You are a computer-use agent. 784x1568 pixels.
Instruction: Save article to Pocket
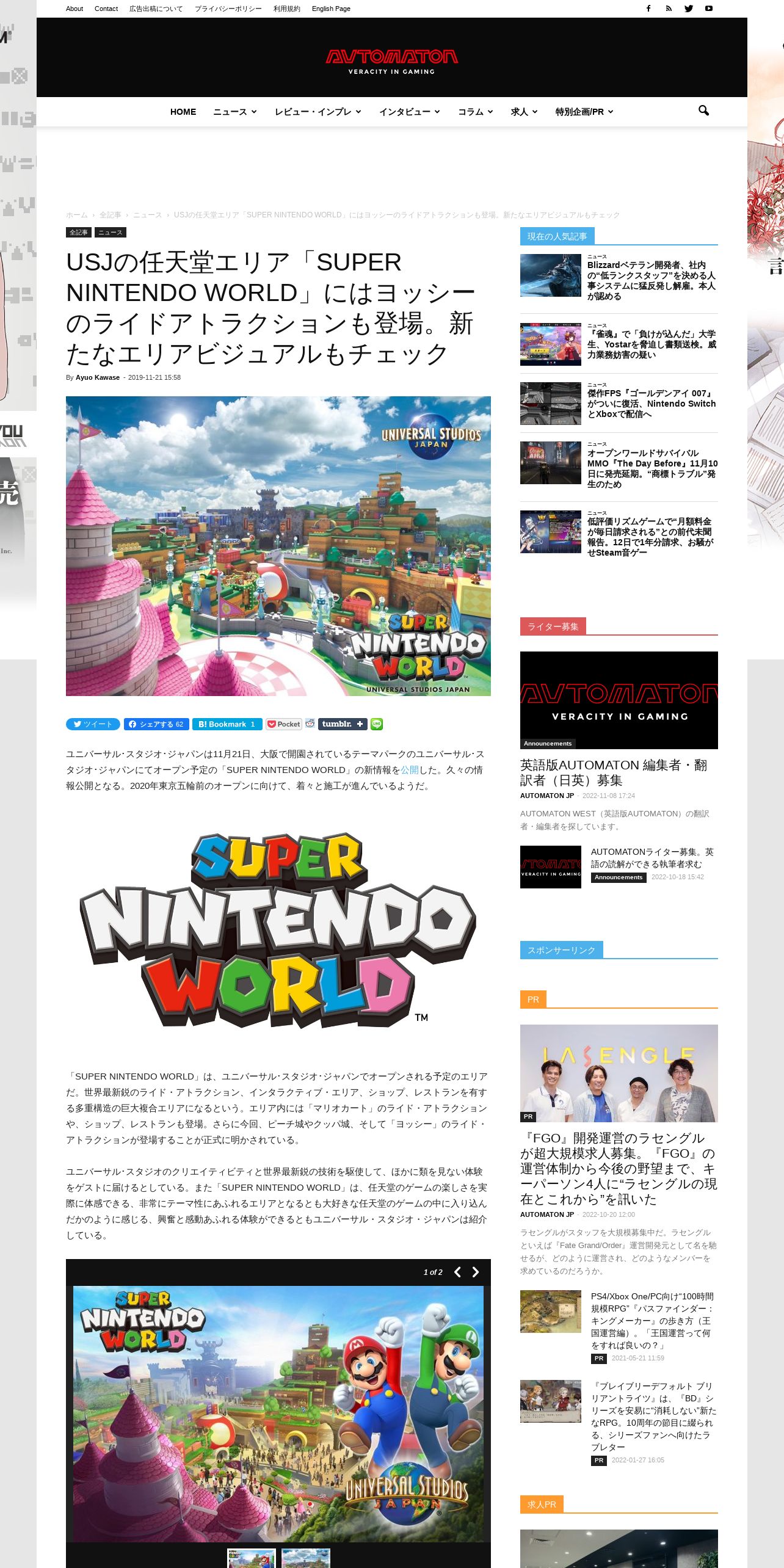pos(284,724)
